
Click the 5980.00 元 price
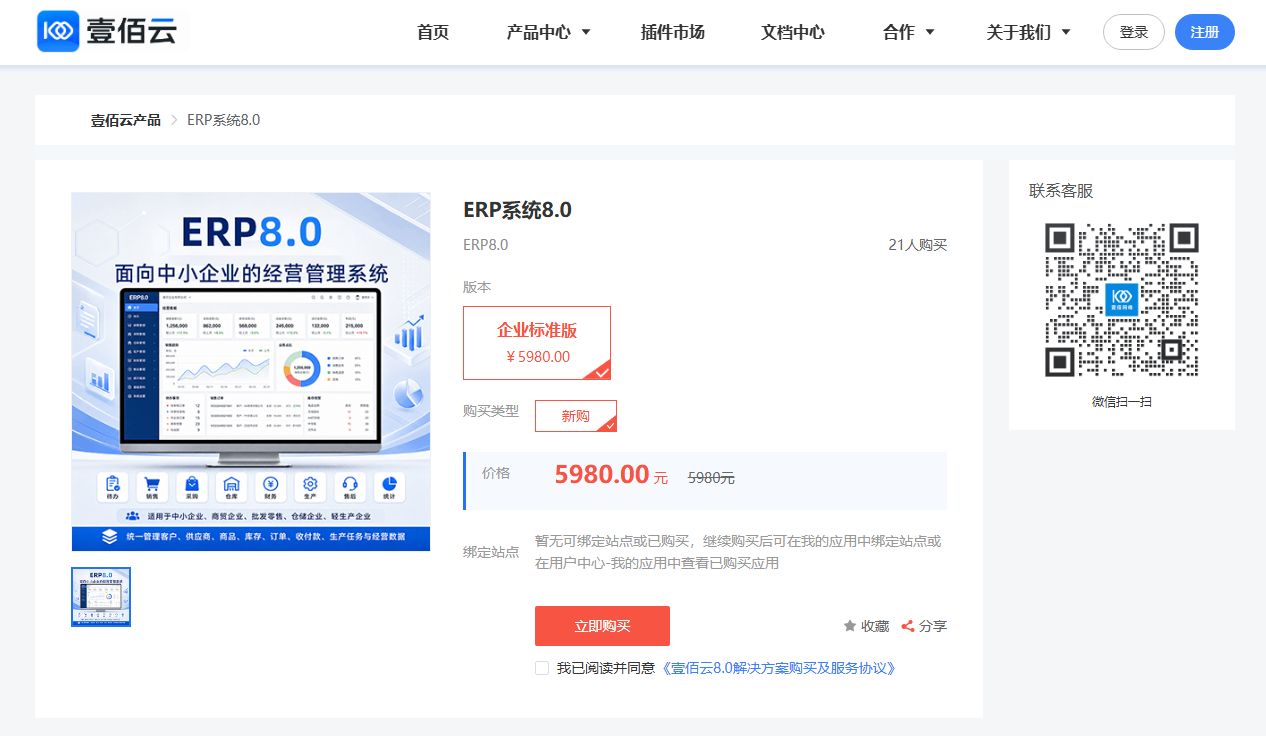pos(611,475)
